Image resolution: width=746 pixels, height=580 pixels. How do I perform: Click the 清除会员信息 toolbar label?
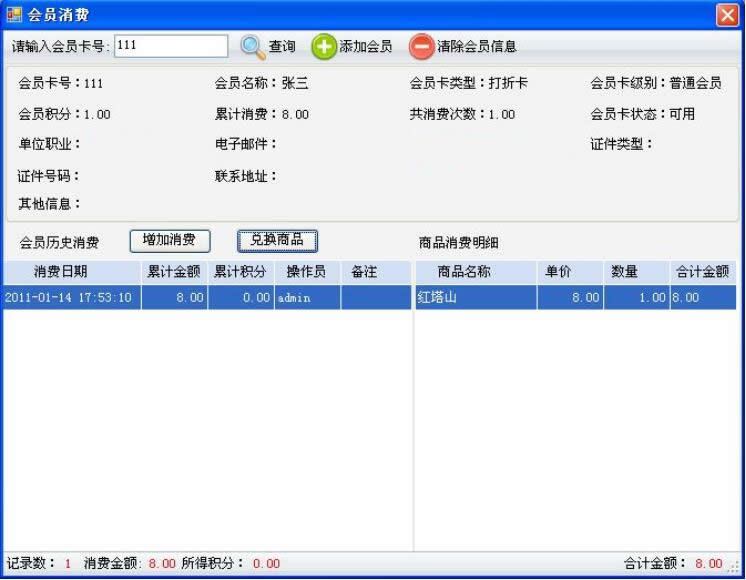[477, 46]
